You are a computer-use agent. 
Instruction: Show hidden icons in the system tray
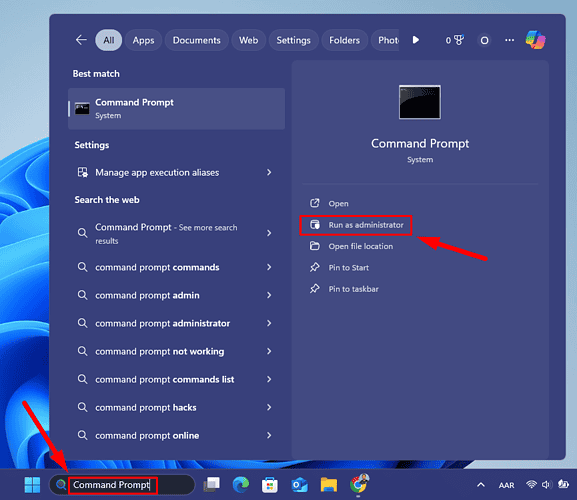pos(481,485)
